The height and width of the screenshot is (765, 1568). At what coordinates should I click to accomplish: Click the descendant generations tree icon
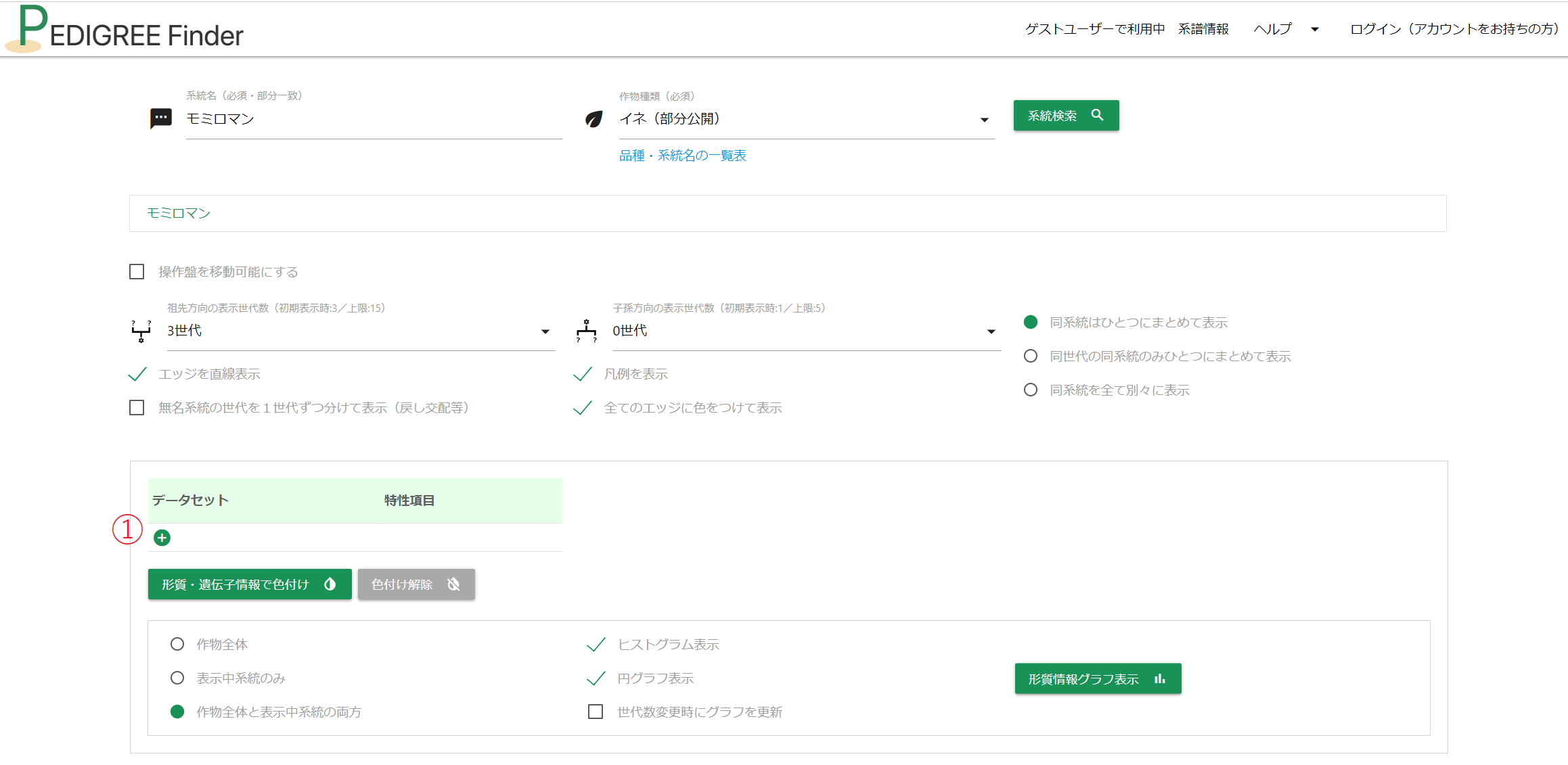tap(586, 331)
